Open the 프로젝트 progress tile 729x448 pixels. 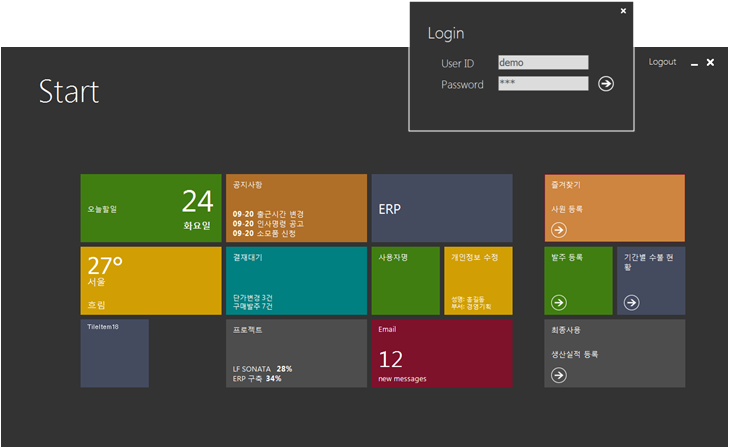(x=296, y=353)
